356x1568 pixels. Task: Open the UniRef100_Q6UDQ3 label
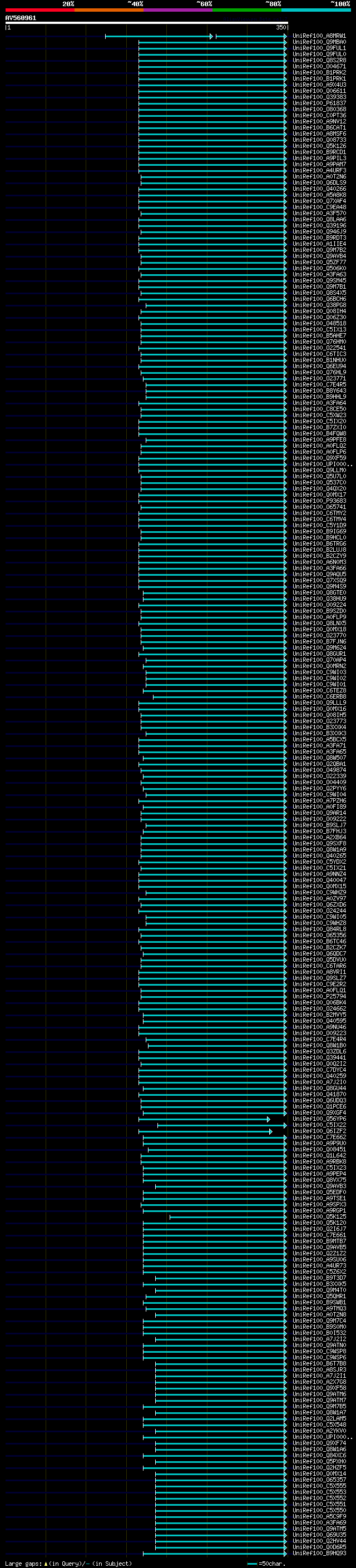click(x=319, y=1101)
